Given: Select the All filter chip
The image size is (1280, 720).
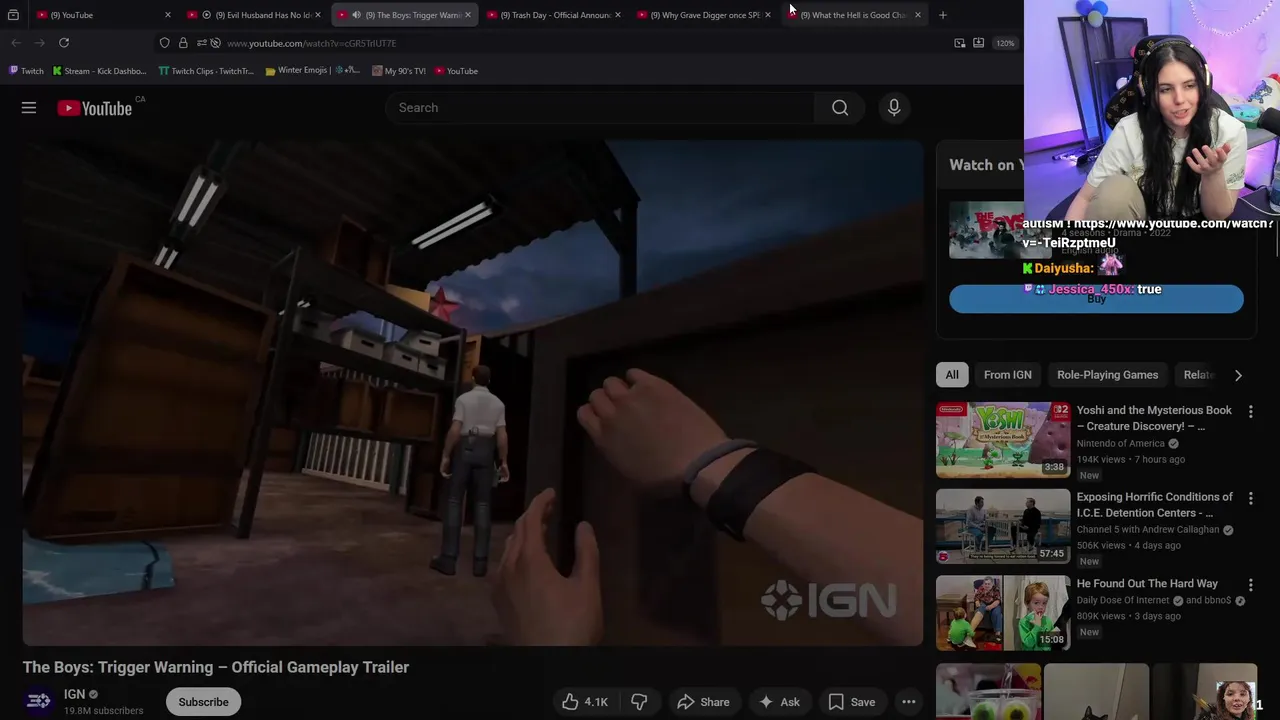Looking at the screenshot, I should click(952, 375).
